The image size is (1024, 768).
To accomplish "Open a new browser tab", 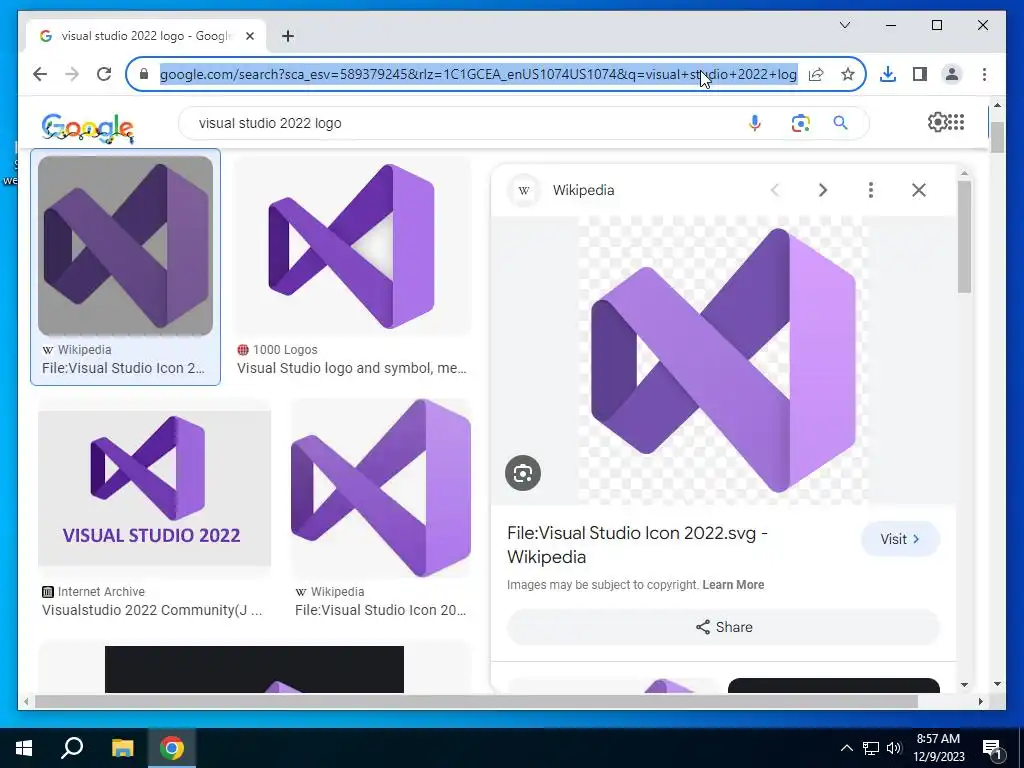I will 288,36.
